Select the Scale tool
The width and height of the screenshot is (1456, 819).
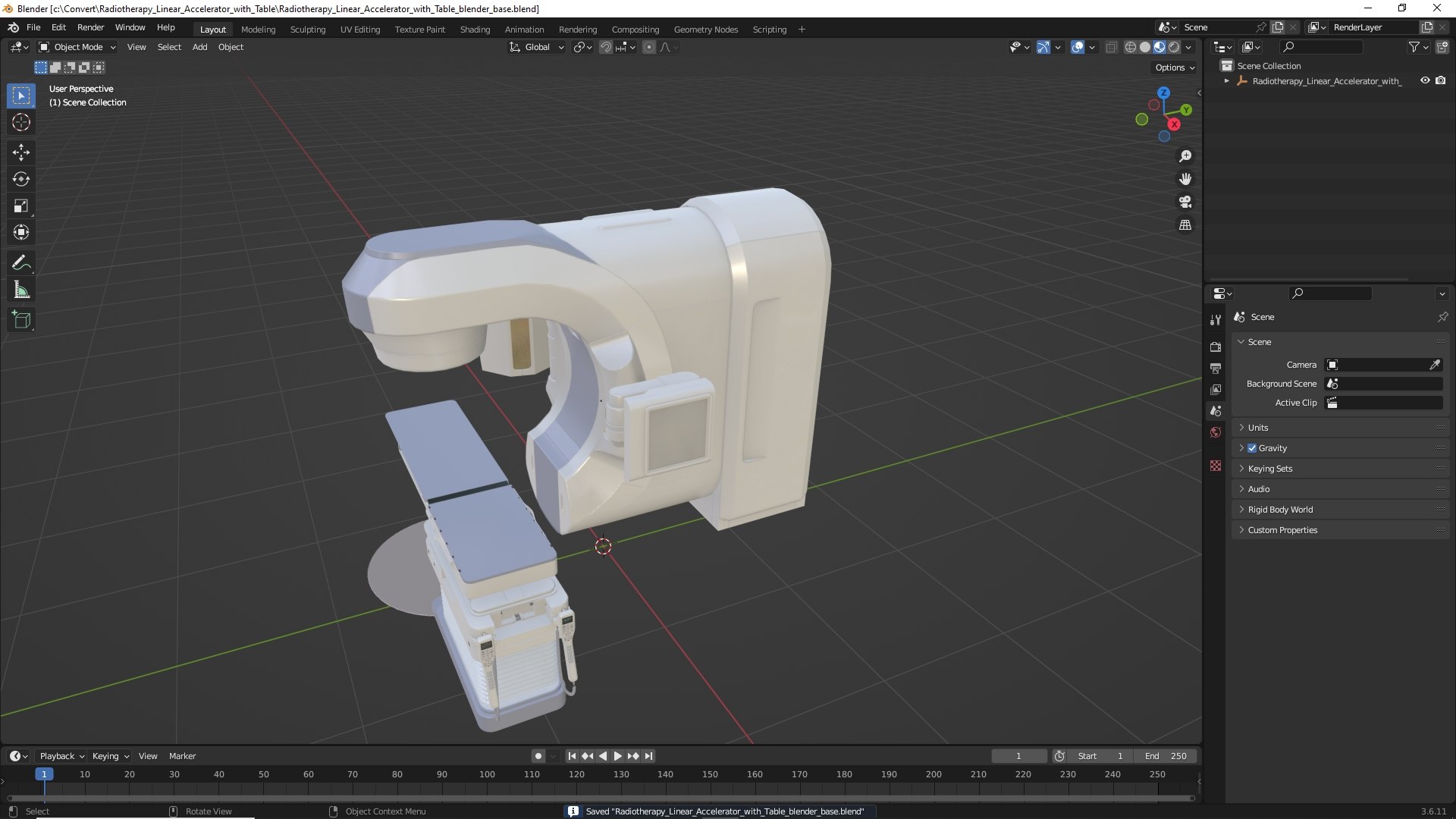21,206
